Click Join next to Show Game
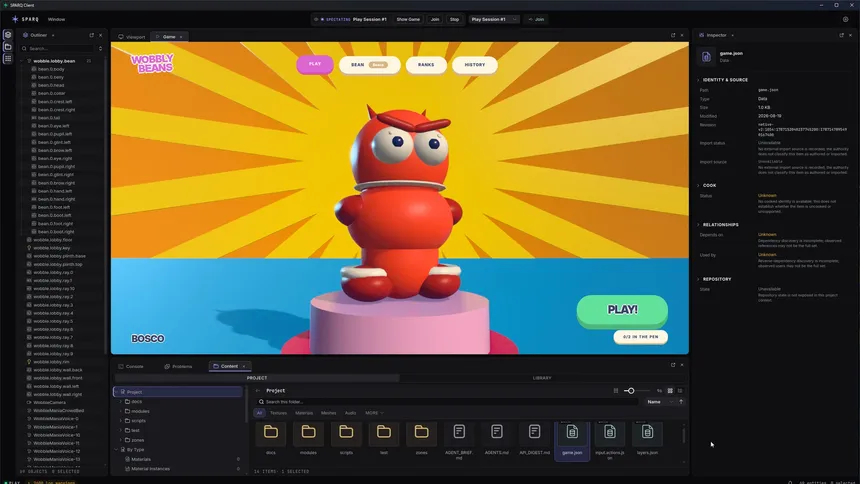The image size is (860, 484). [435, 19]
